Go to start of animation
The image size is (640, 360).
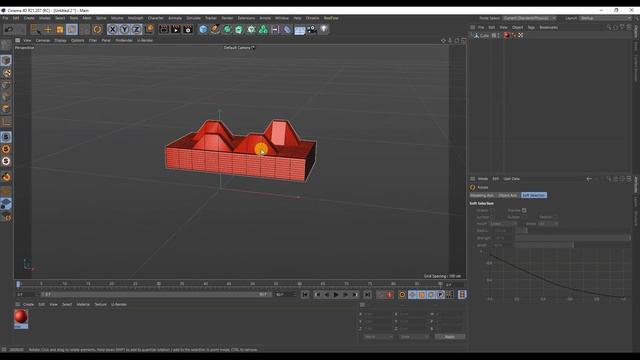305,294
